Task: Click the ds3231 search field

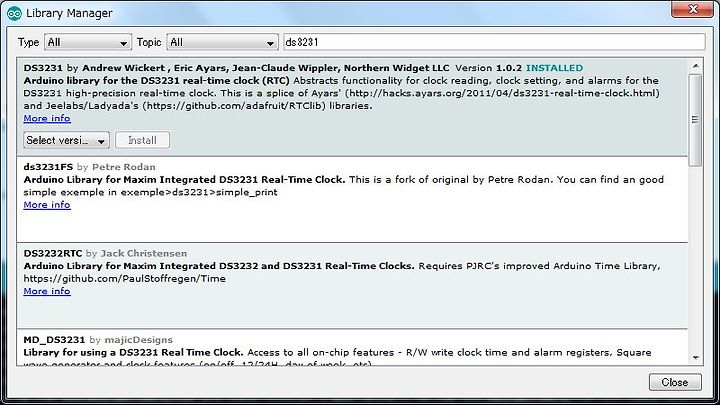Action: [x=494, y=42]
